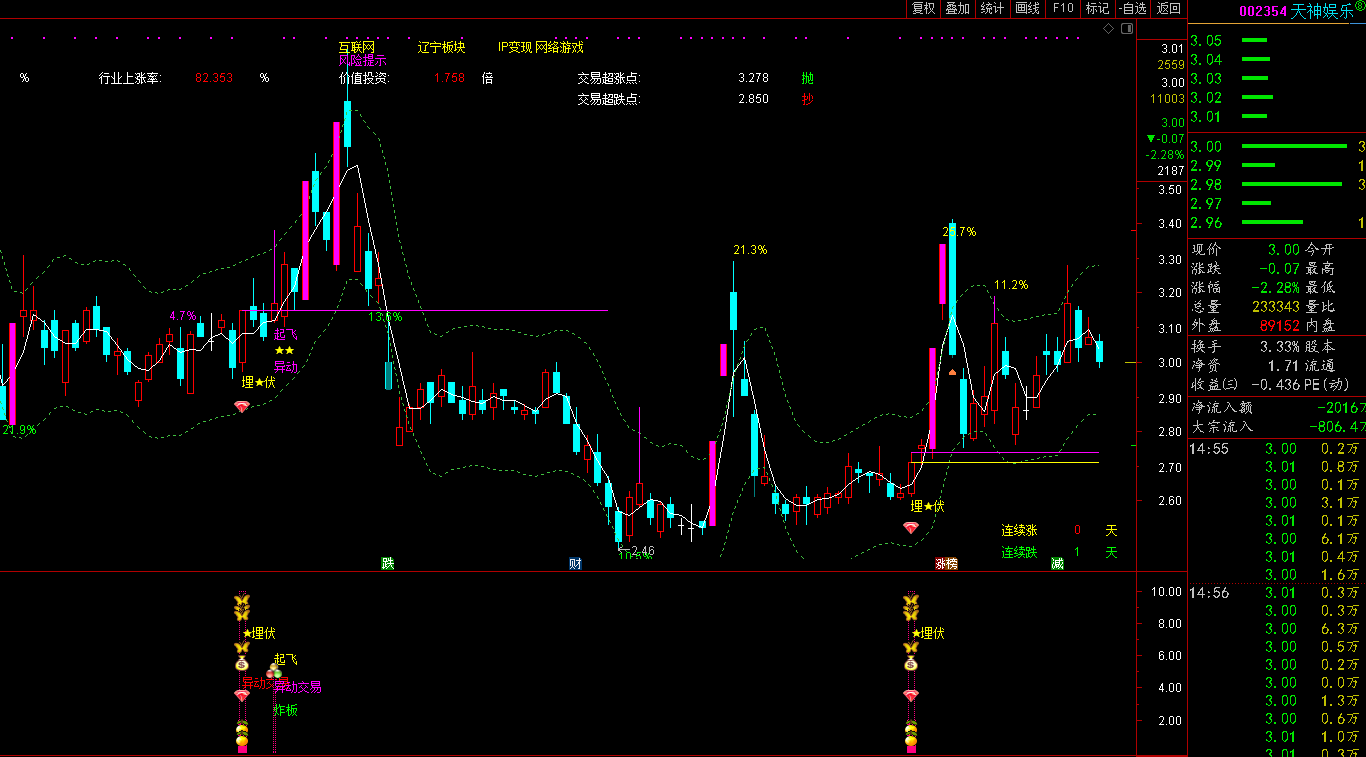Click the red diamond gem below the left candles
Viewport: 1366px width, 757px height.
click(x=241, y=406)
